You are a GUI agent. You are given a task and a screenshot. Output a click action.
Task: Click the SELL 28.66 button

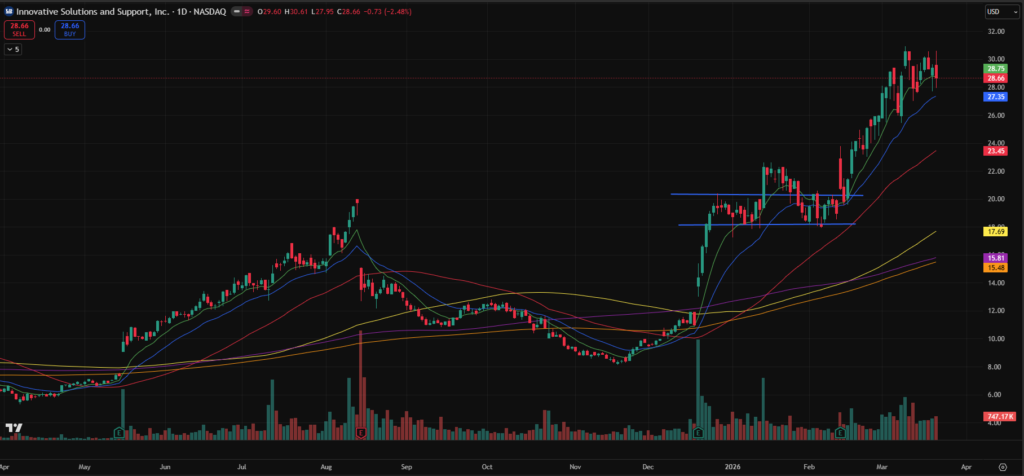click(x=18, y=31)
